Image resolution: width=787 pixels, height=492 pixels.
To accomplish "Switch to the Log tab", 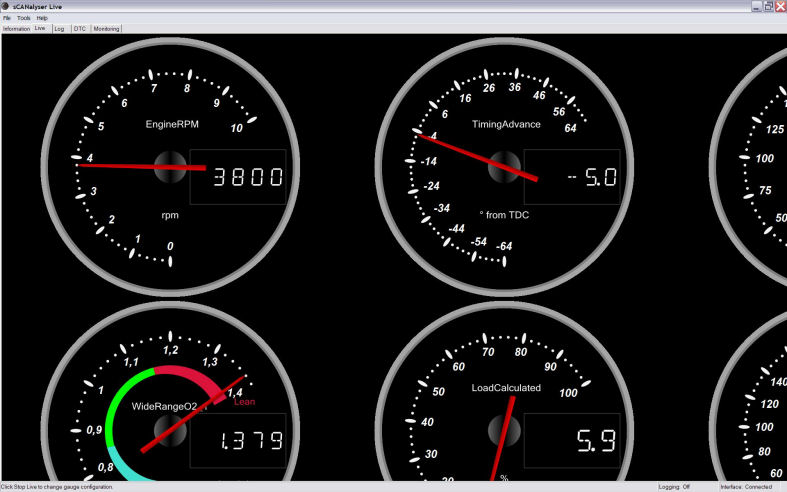I will 59,29.
